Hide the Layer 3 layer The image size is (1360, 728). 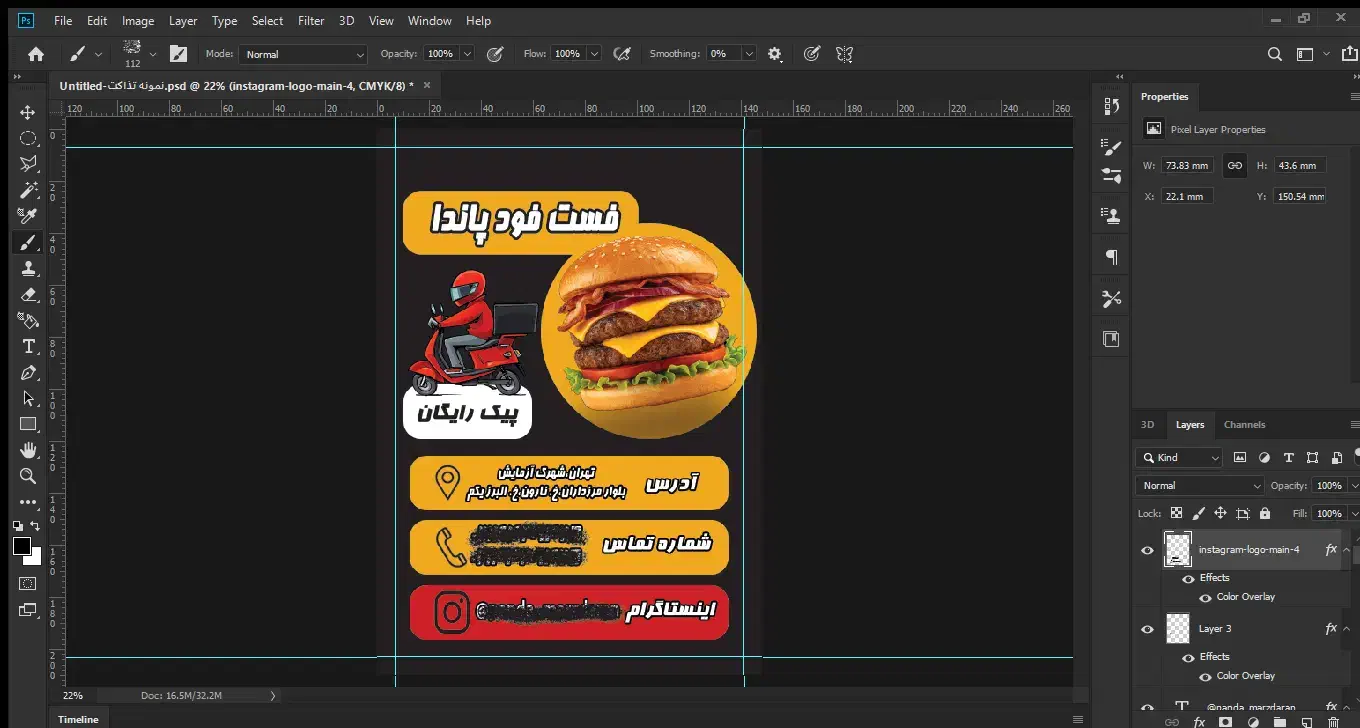1147,629
